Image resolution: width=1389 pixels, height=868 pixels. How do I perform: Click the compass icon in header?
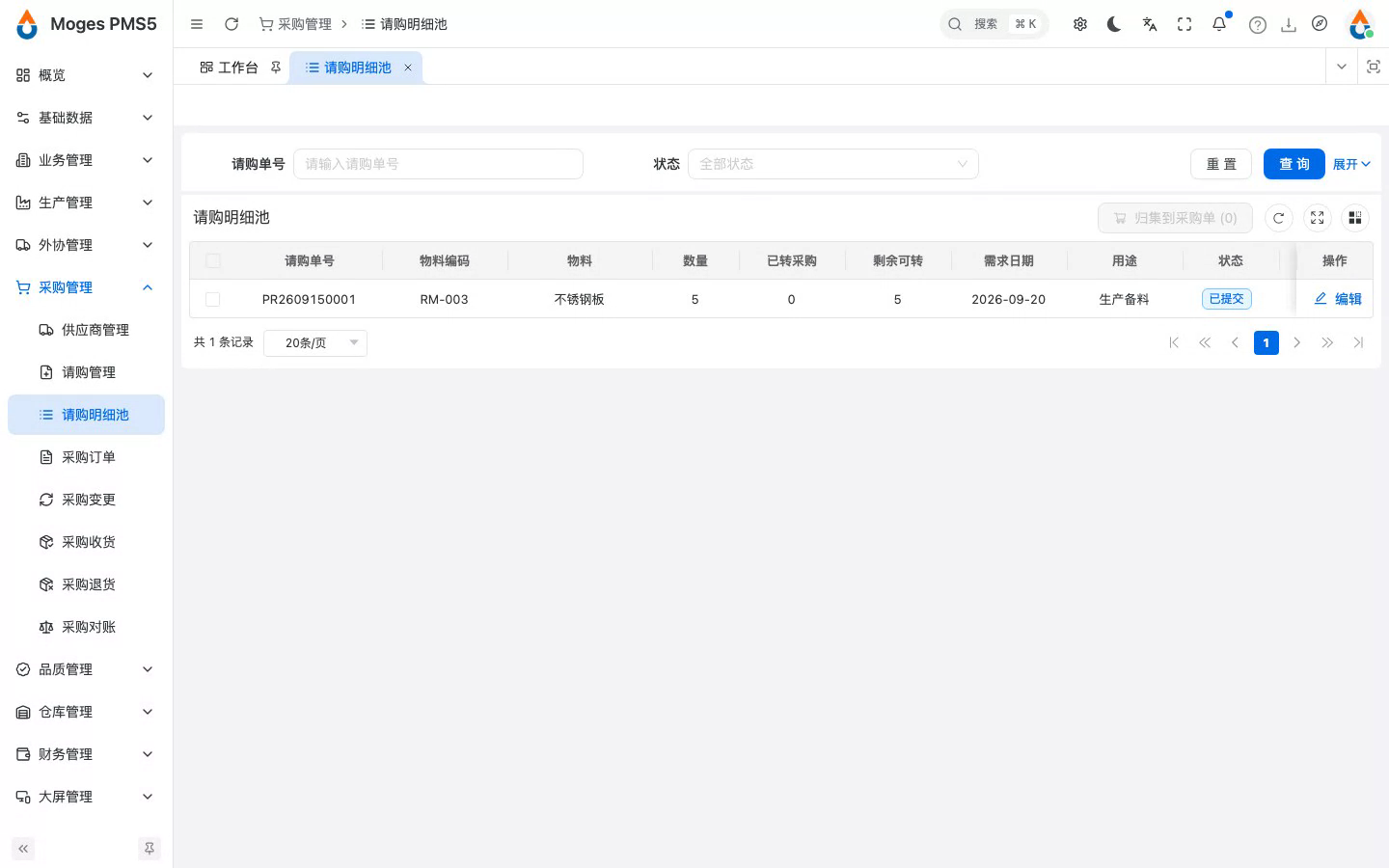1320,24
